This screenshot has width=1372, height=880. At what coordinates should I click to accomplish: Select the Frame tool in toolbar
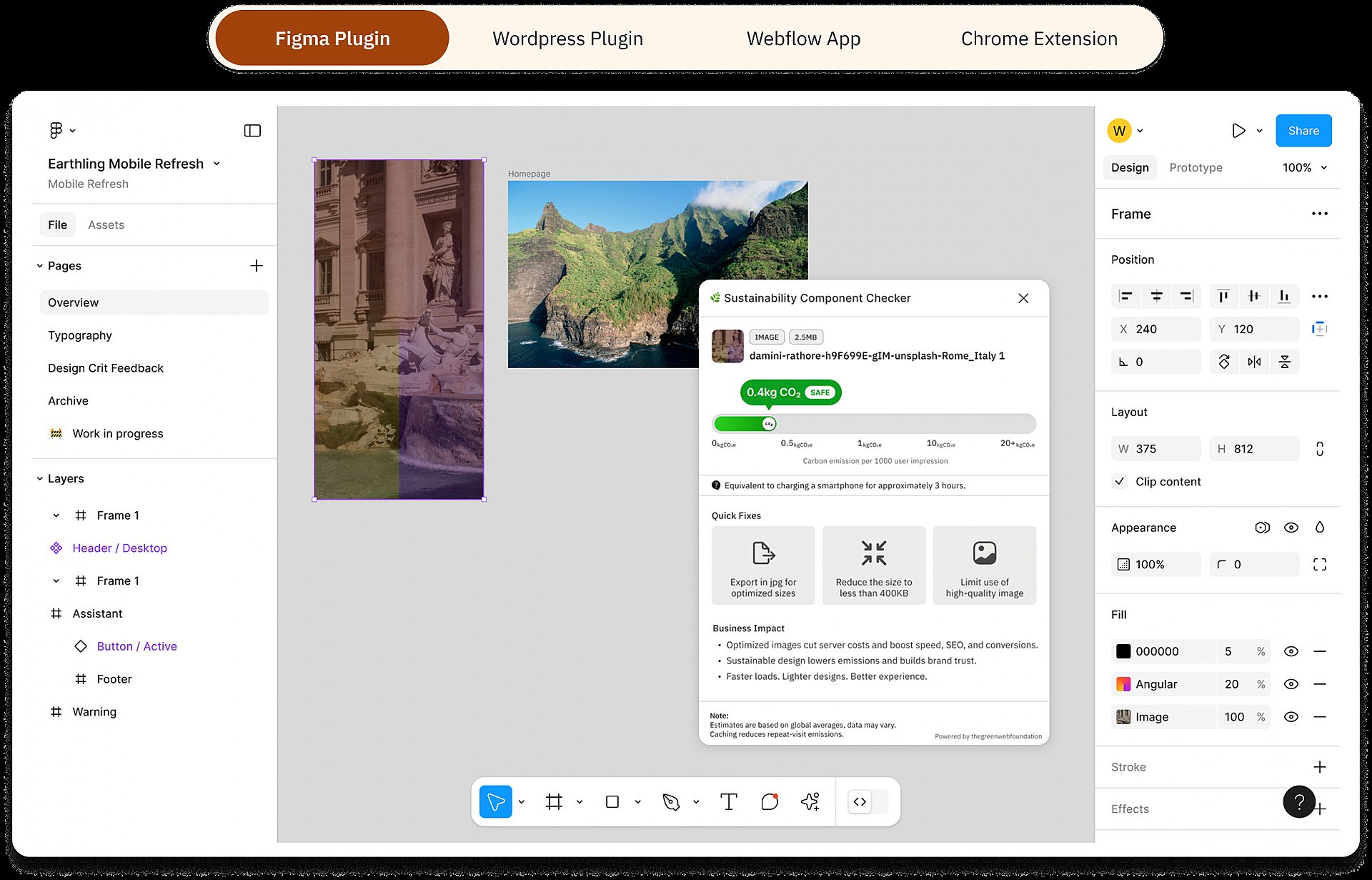[554, 801]
